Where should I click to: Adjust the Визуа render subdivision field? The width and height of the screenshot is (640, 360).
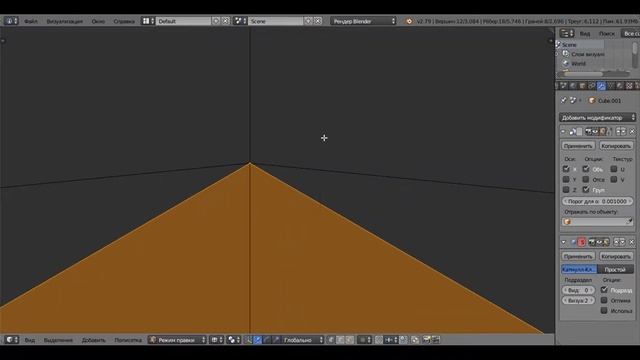[x=578, y=300]
